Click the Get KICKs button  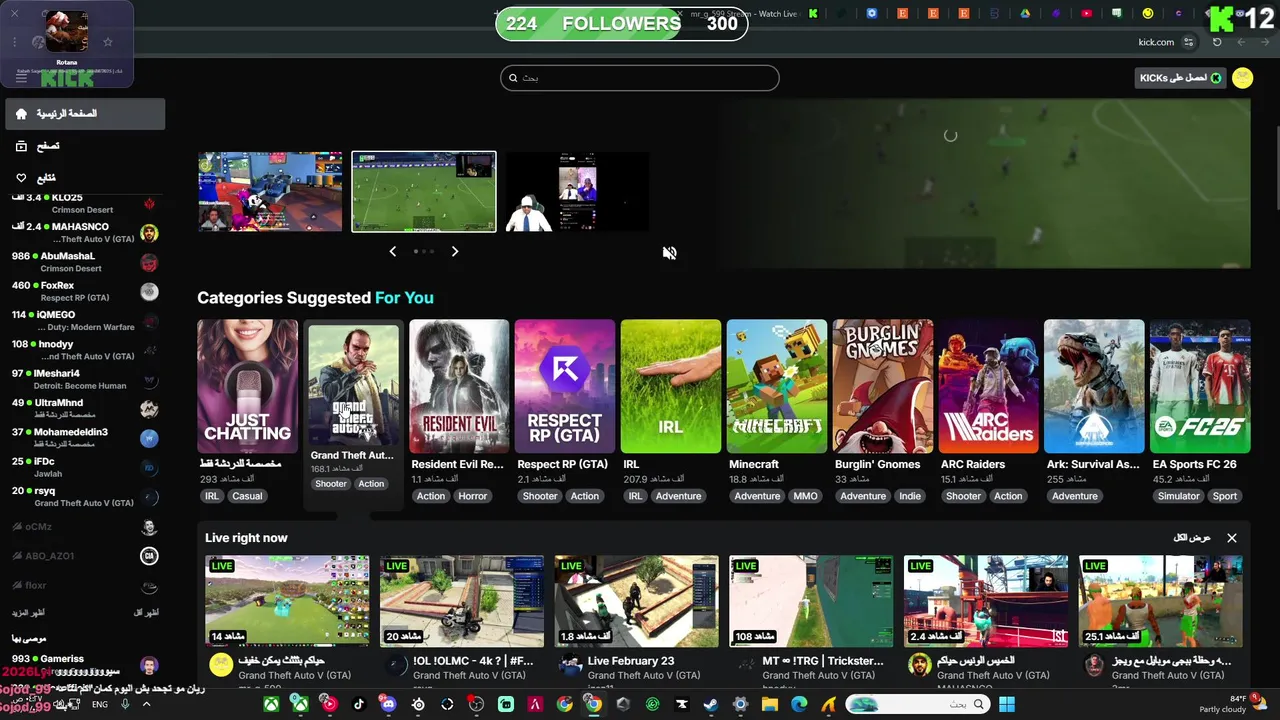click(x=1180, y=78)
